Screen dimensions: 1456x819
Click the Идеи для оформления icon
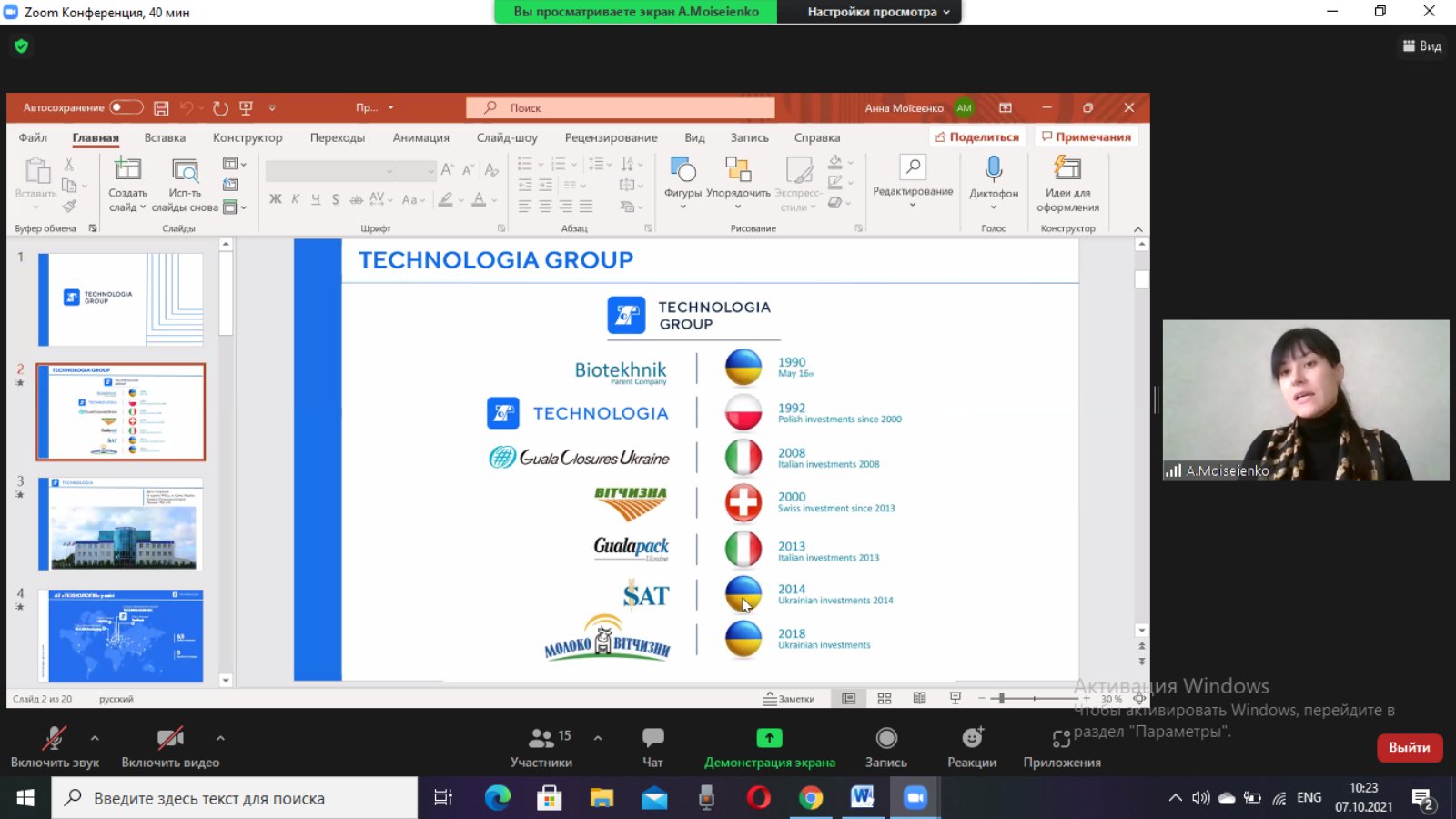1067,168
